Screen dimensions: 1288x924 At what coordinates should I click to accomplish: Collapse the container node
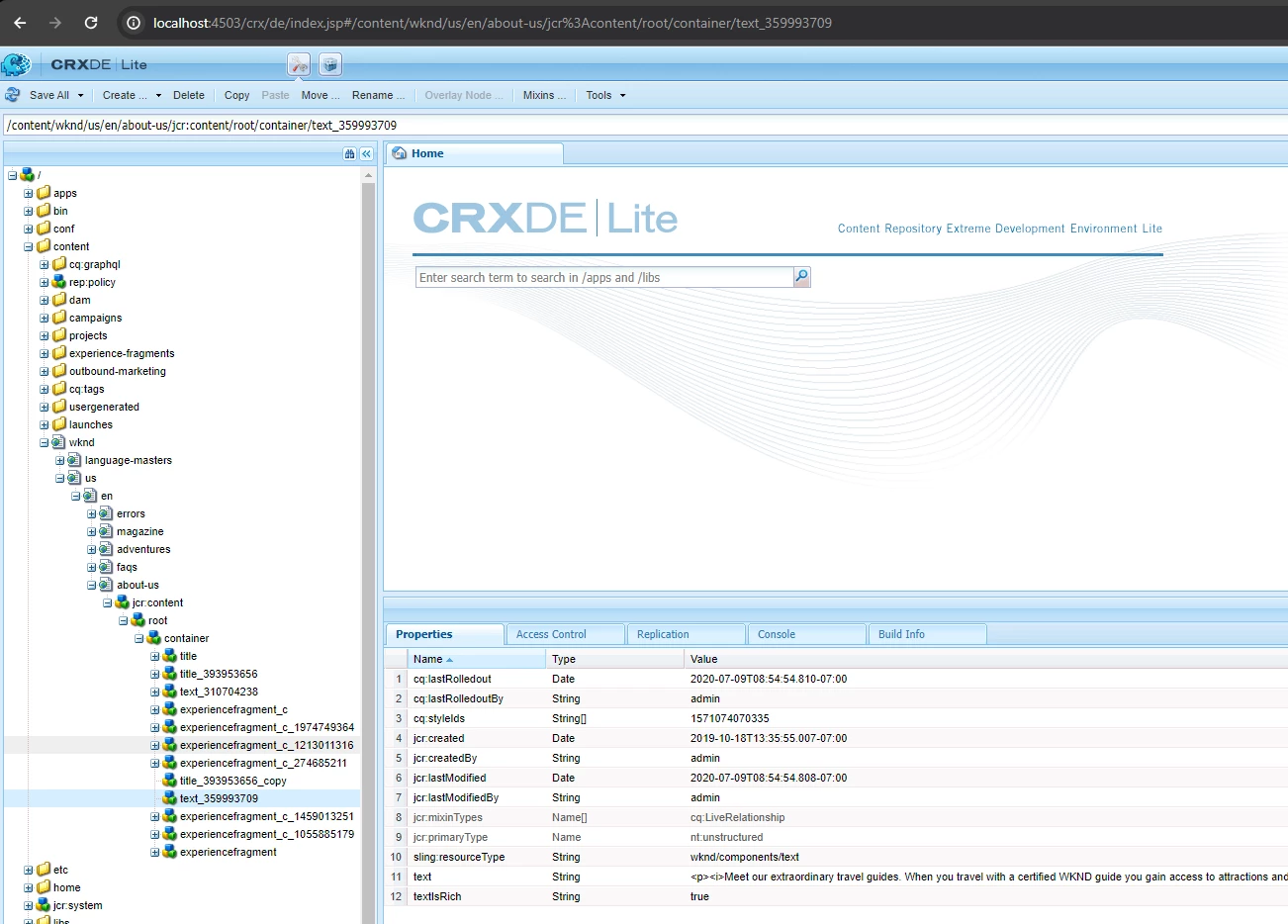(139, 639)
